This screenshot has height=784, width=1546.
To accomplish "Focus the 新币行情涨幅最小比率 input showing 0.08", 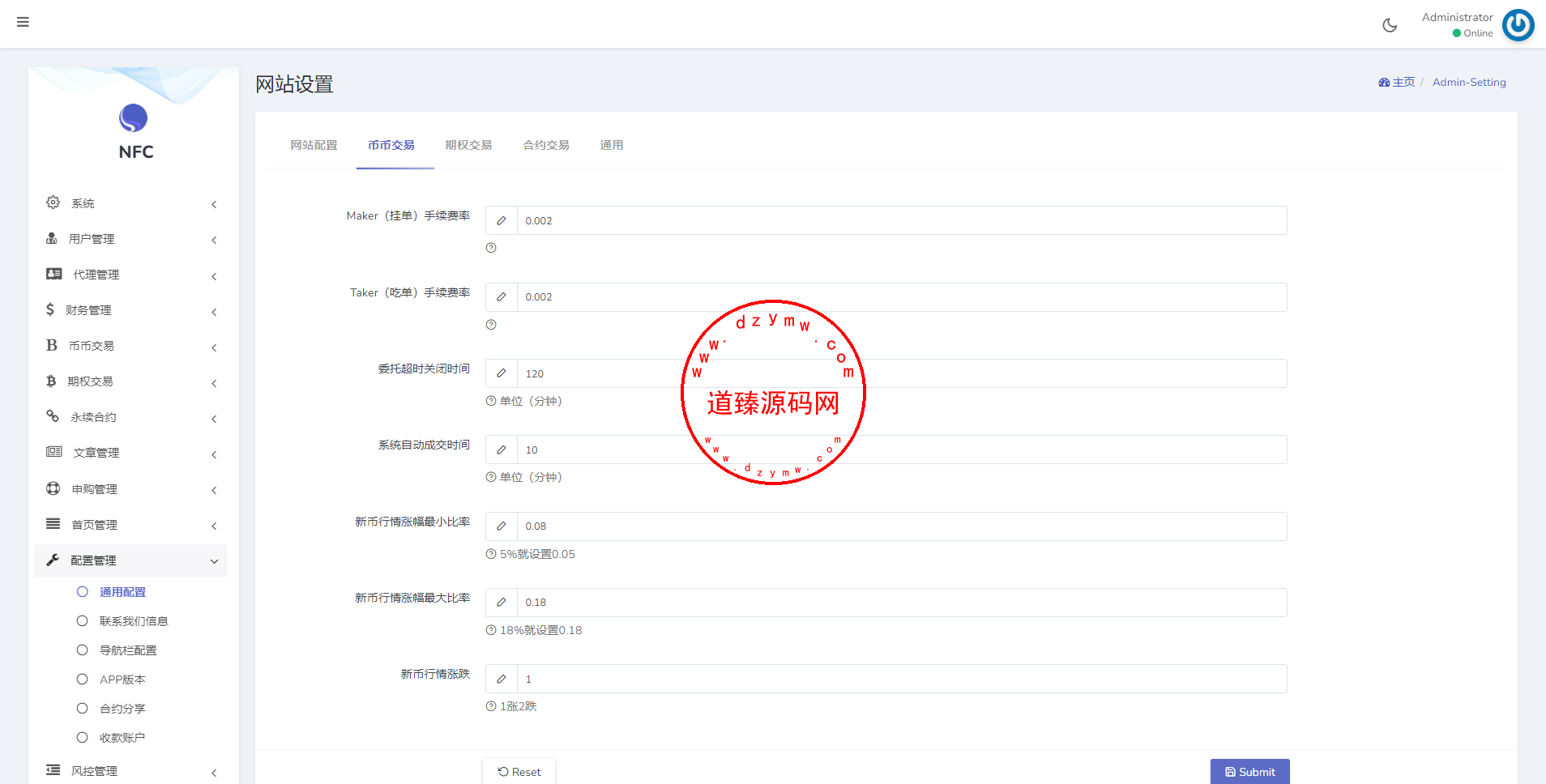I will click(x=902, y=526).
